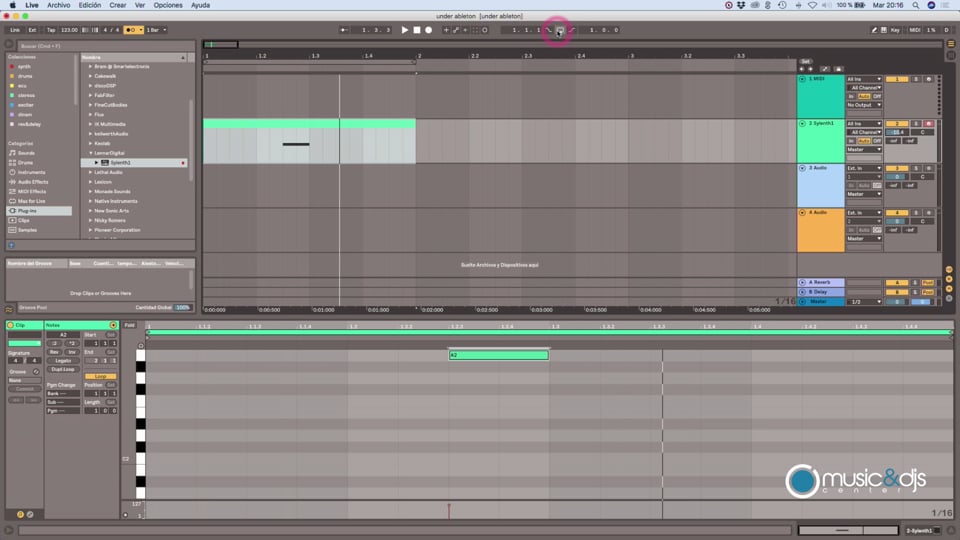This screenshot has width=960, height=540.
Task: Expand the Sylenth1 plug-in entry
Action: click(96, 163)
